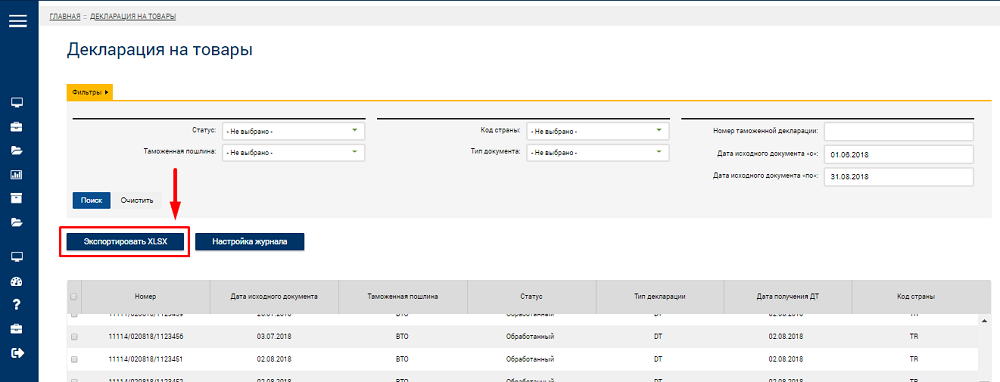The image size is (1000, 382).
Task: Tick the select-all checkbox in the table header
Action: 73,297
